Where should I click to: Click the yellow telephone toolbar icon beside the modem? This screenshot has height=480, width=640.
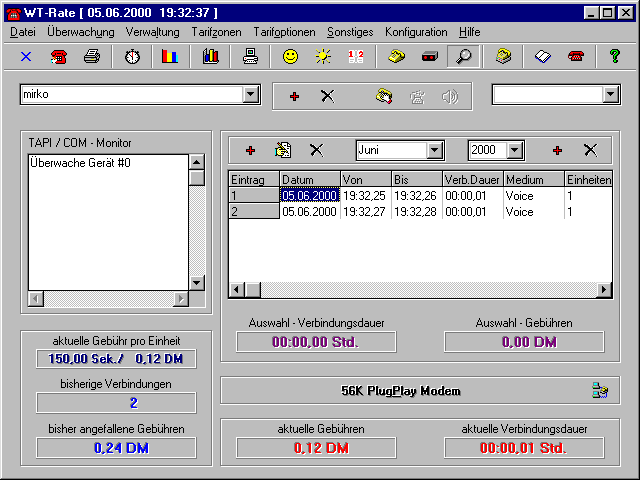(x=396, y=56)
